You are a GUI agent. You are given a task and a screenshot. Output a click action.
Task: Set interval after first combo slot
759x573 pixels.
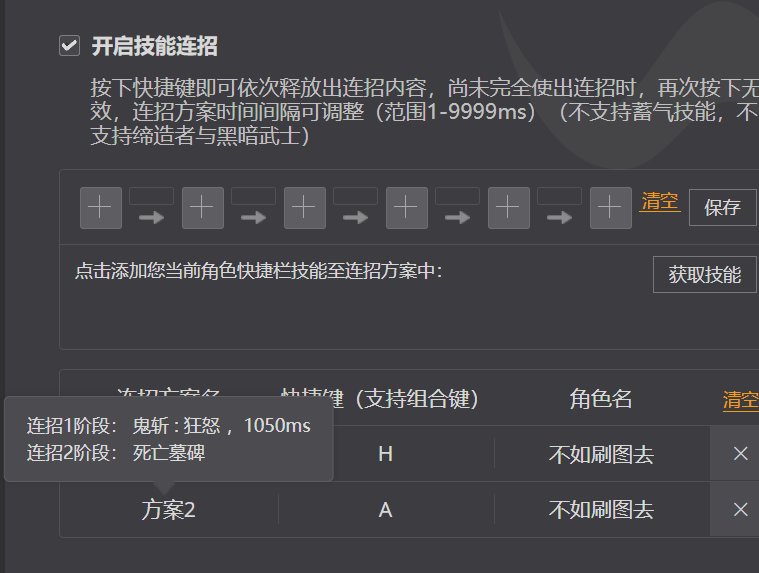pos(152,196)
